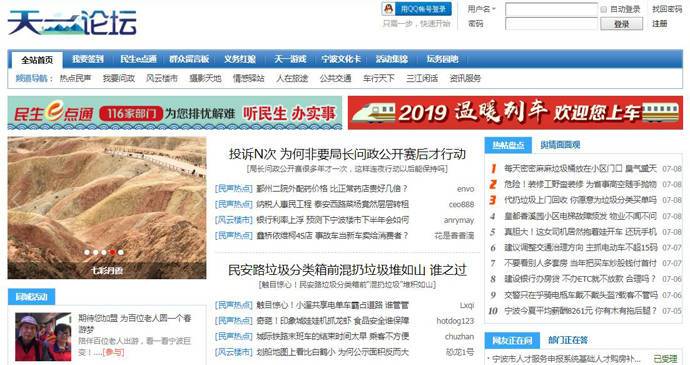Click the 登录 button
This screenshot has width=690, height=365.
621,24
